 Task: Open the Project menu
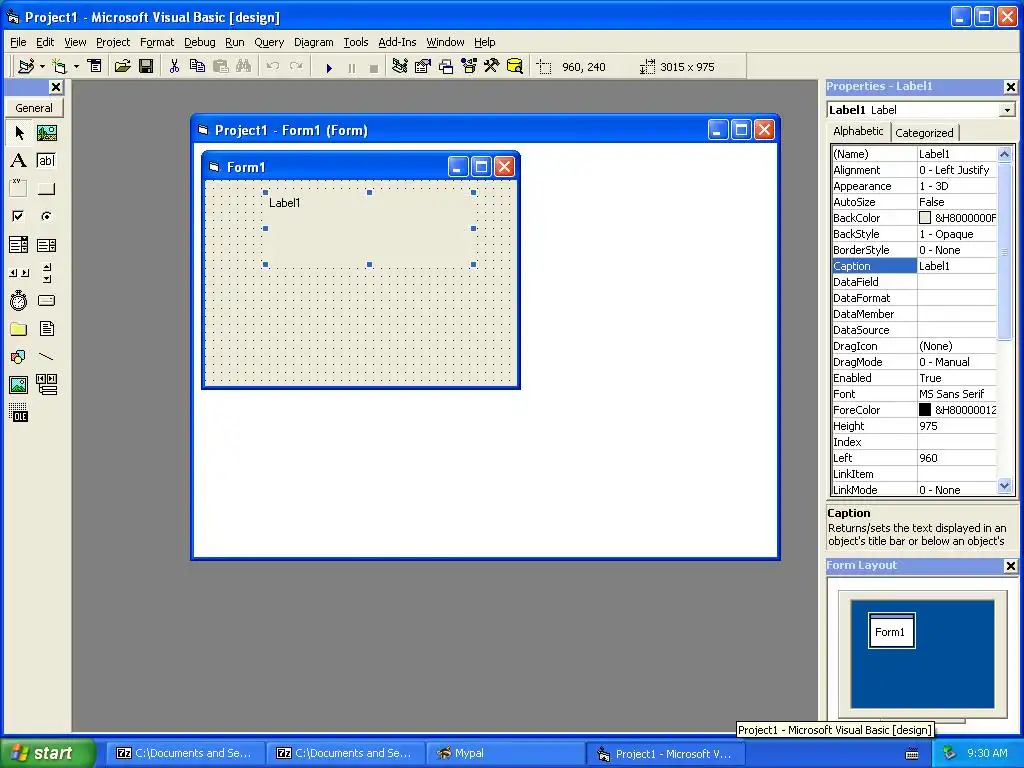(113, 42)
